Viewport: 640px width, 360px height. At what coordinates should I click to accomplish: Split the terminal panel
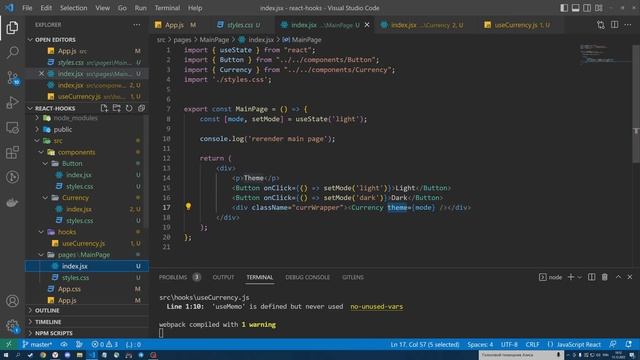click(591, 277)
